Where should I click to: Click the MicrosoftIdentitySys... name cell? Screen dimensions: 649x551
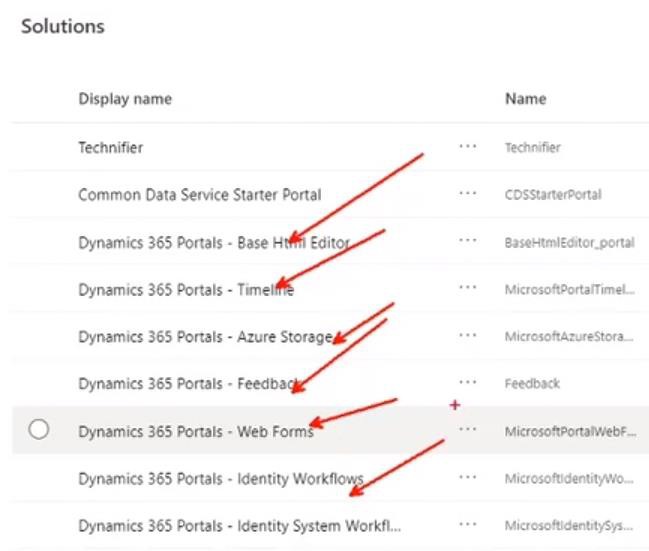click(569, 526)
